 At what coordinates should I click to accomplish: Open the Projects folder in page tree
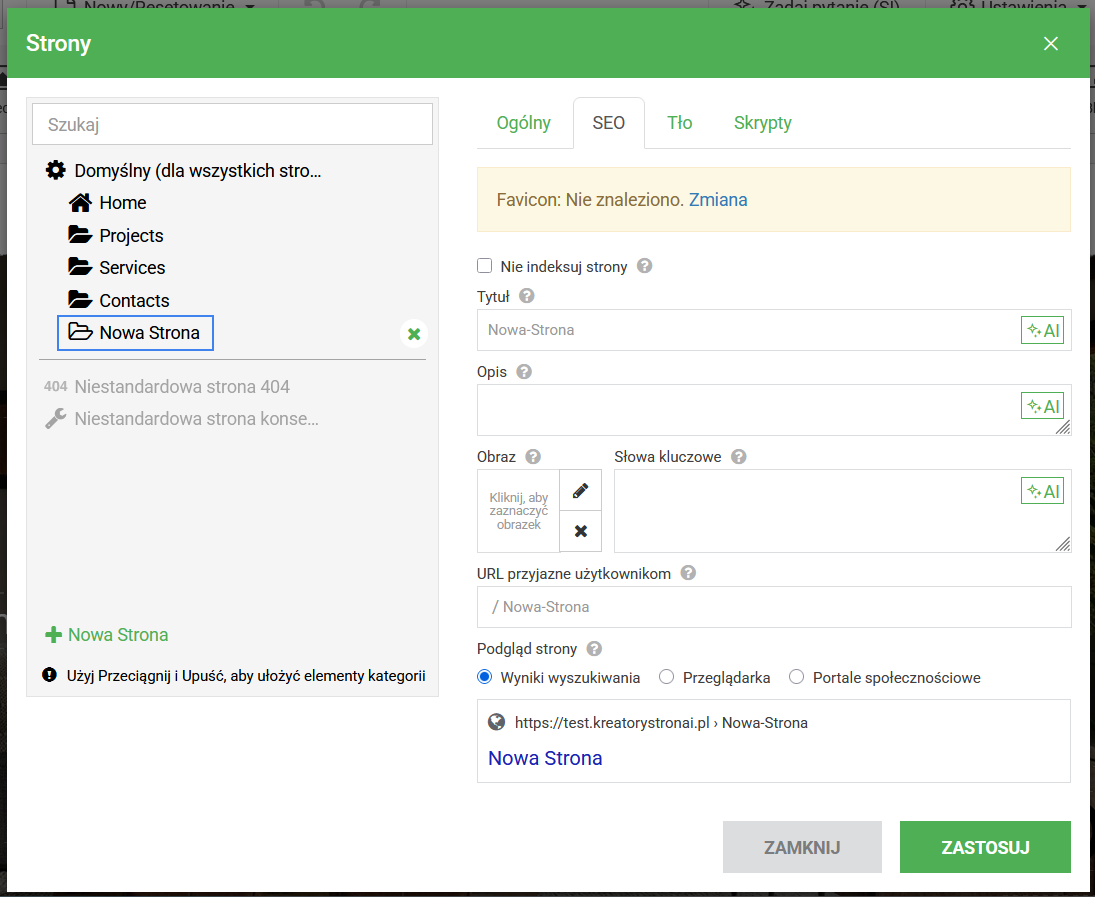click(x=130, y=236)
